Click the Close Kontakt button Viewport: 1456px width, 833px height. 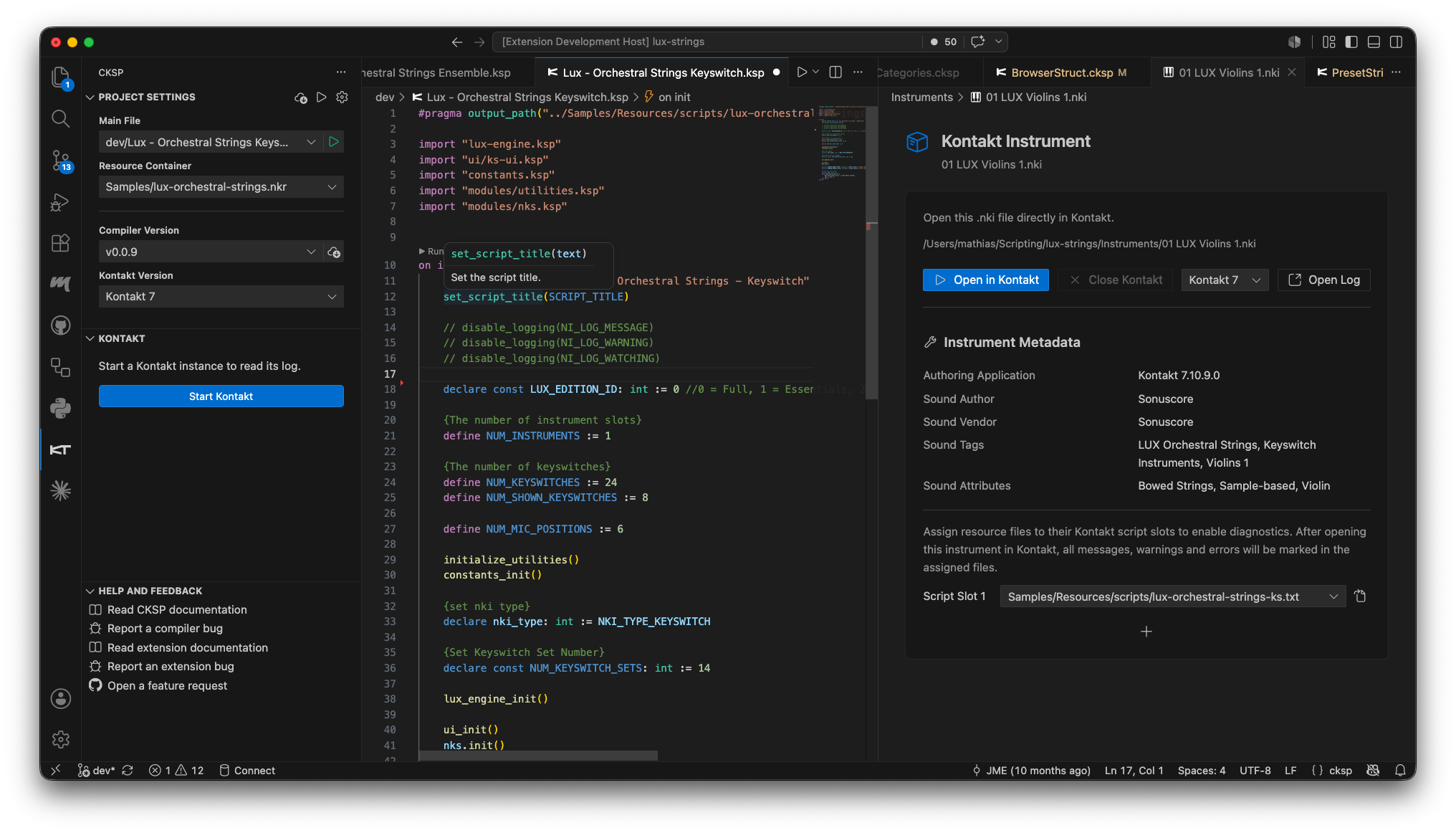pyautogui.click(x=1116, y=280)
